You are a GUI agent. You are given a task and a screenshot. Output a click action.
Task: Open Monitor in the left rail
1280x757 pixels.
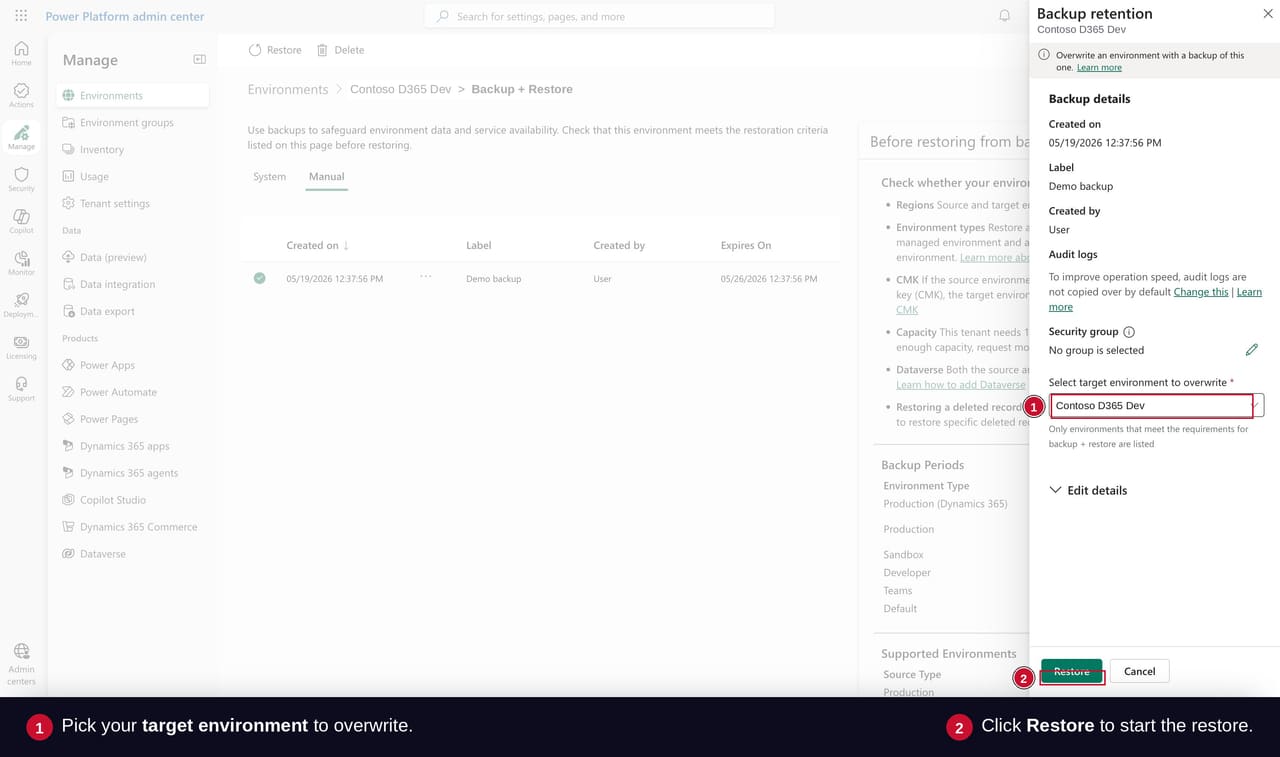pyautogui.click(x=21, y=263)
